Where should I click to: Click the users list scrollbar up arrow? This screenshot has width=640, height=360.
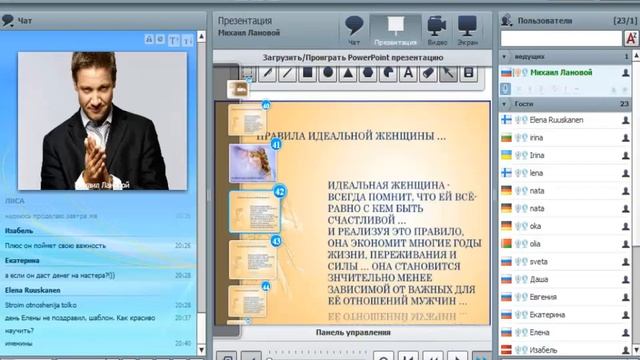tap(636, 56)
